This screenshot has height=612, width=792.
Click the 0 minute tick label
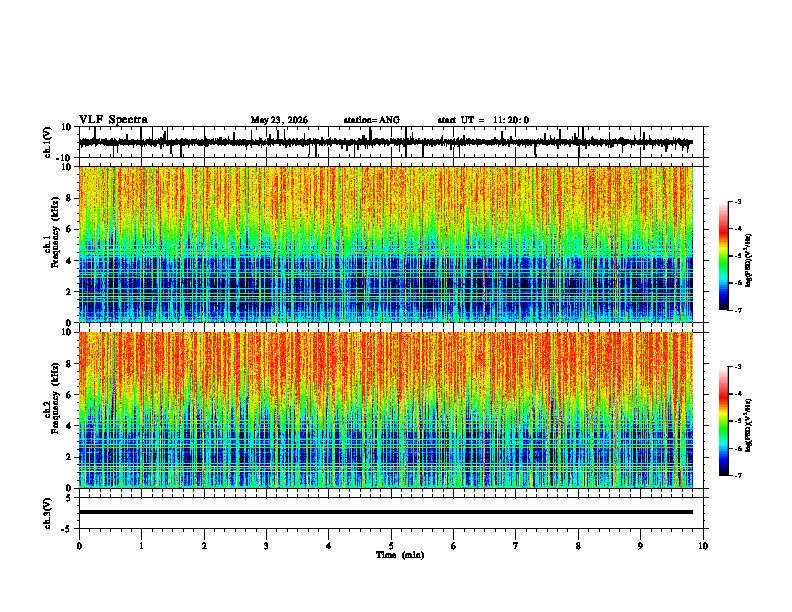[x=79, y=546]
